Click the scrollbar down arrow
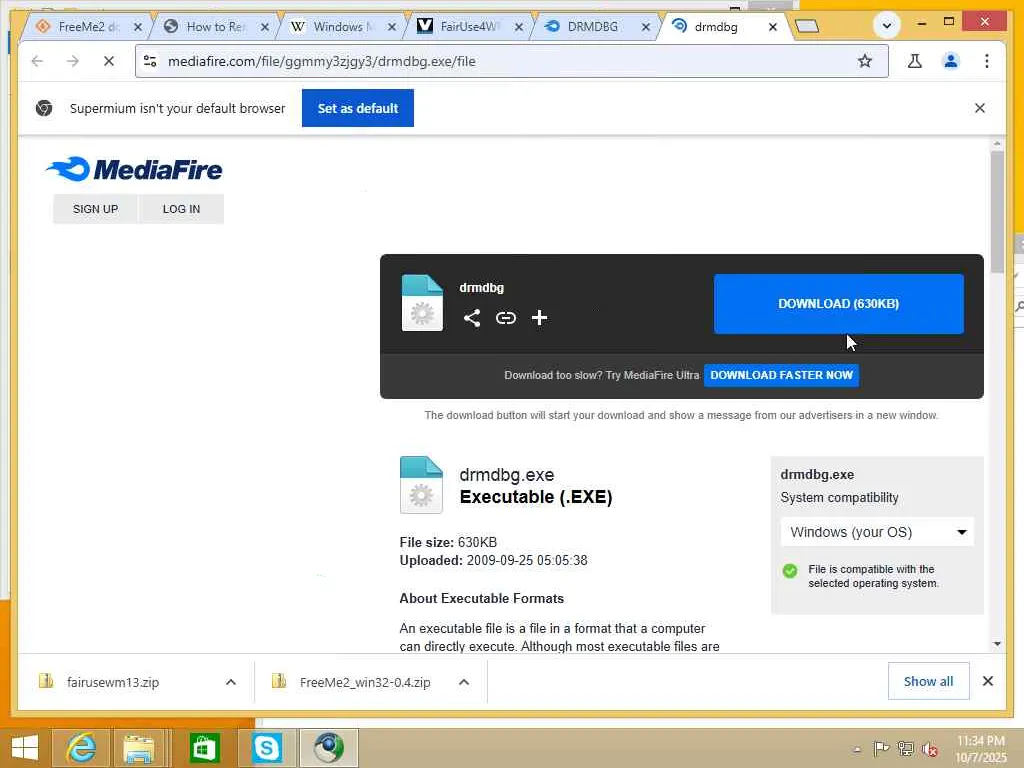This screenshot has height=768, width=1024. (x=997, y=644)
